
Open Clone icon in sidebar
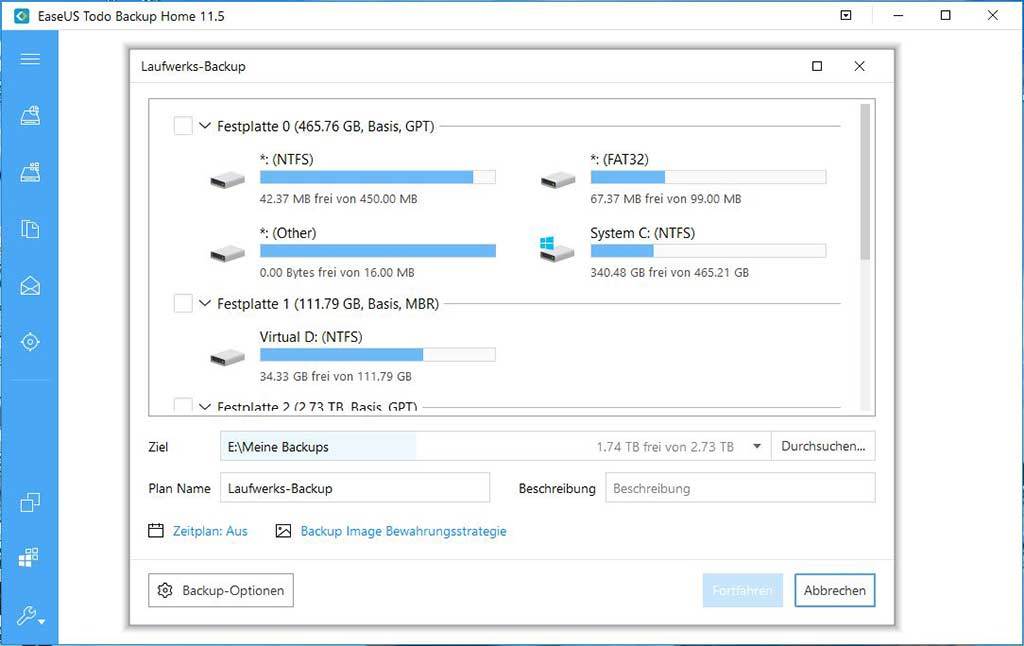pos(30,502)
